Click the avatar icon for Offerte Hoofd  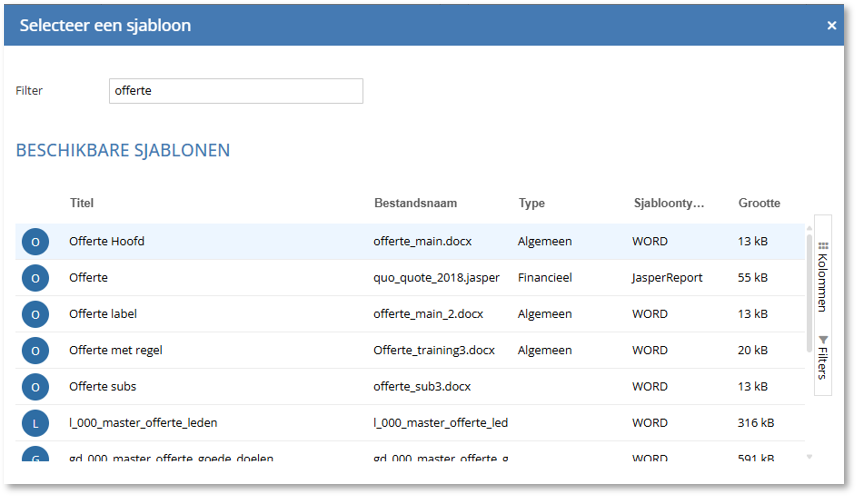click(35, 242)
